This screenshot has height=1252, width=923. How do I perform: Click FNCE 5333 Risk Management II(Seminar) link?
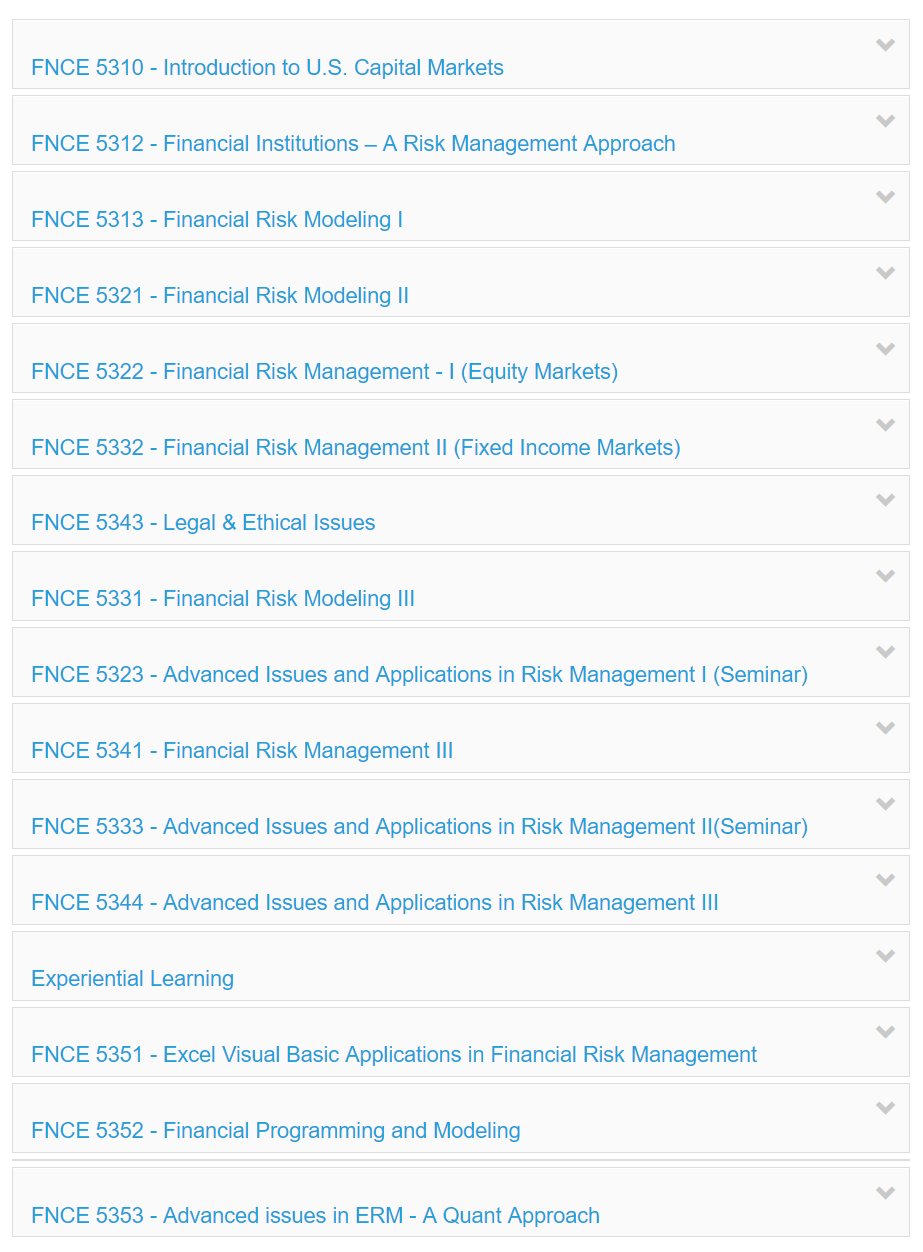(x=419, y=827)
